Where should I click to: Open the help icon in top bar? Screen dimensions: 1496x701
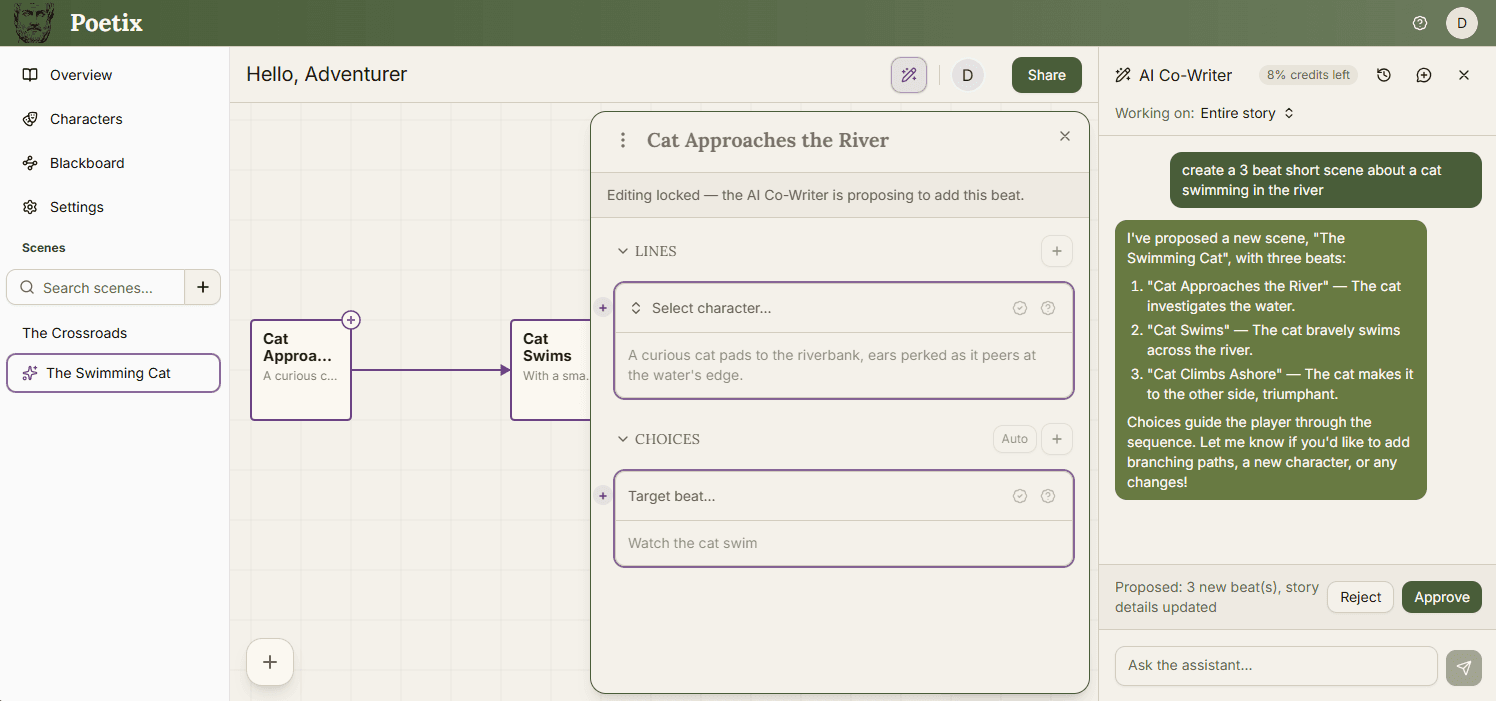(1420, 23)
